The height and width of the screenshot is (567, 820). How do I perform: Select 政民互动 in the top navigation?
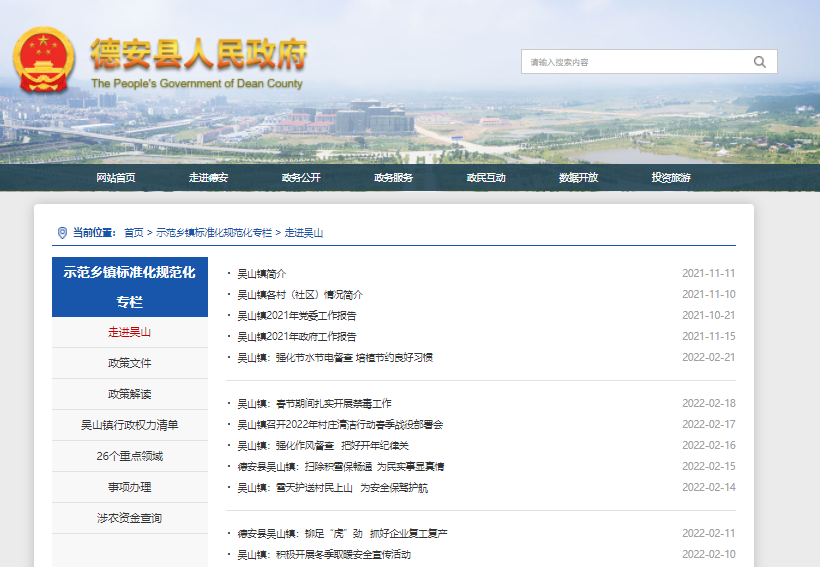(486, 178)
